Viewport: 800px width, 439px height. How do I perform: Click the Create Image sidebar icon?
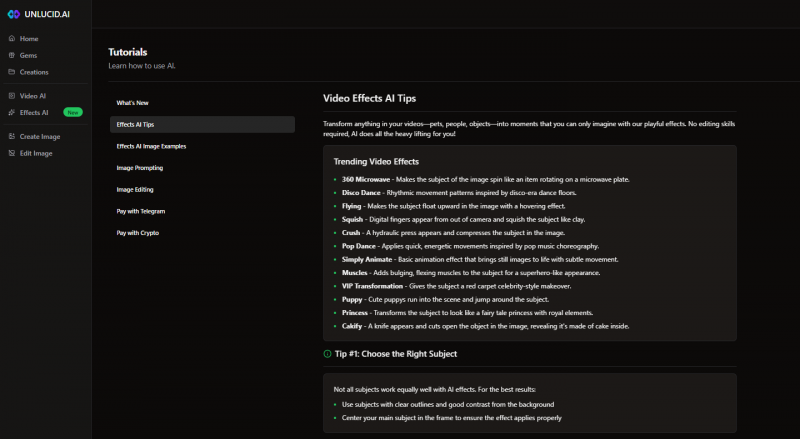coord(11,136)
